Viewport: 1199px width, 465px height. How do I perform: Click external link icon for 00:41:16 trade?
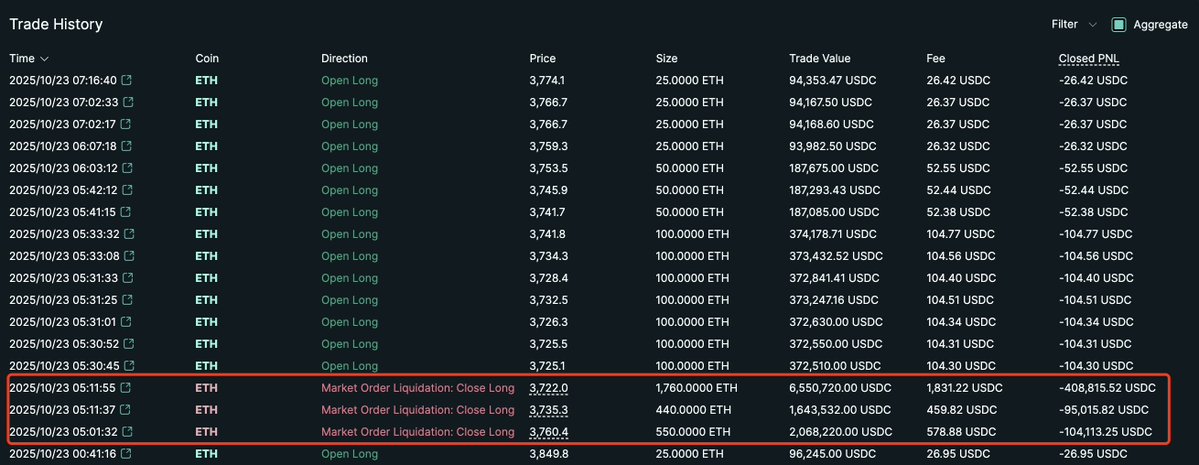pos(127,454)
